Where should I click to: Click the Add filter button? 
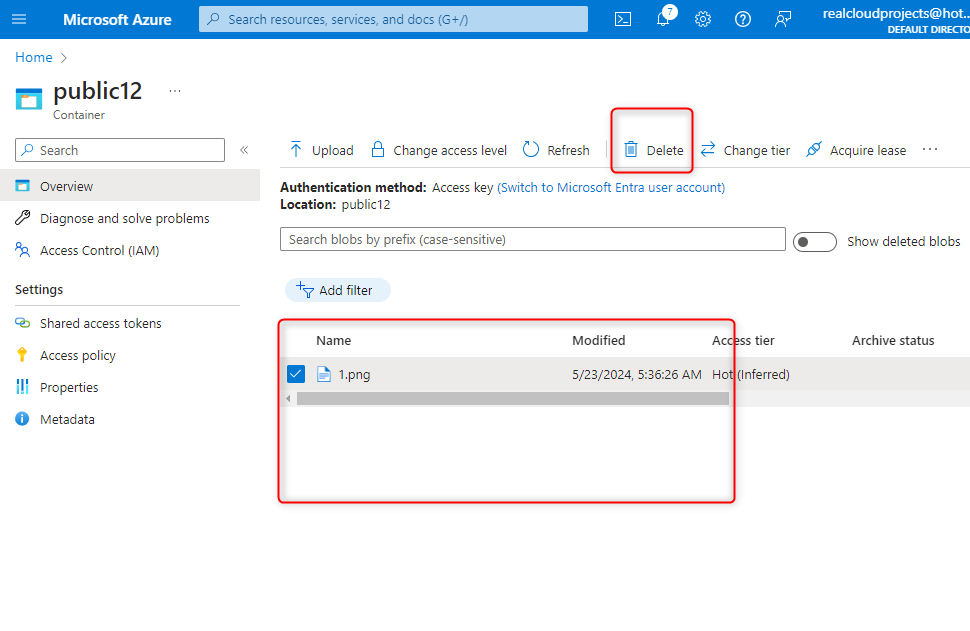[337, 290]
